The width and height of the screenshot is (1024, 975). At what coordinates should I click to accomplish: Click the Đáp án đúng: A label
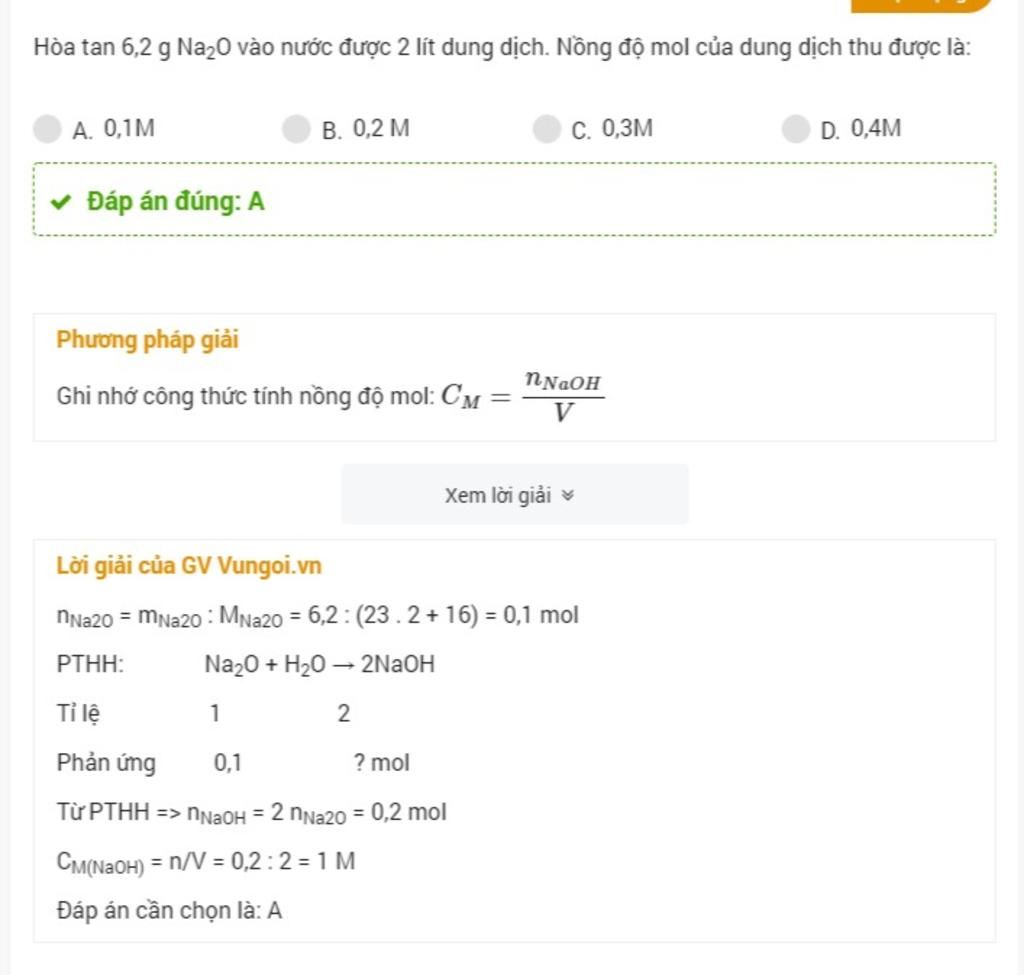(x=176, y=202)
